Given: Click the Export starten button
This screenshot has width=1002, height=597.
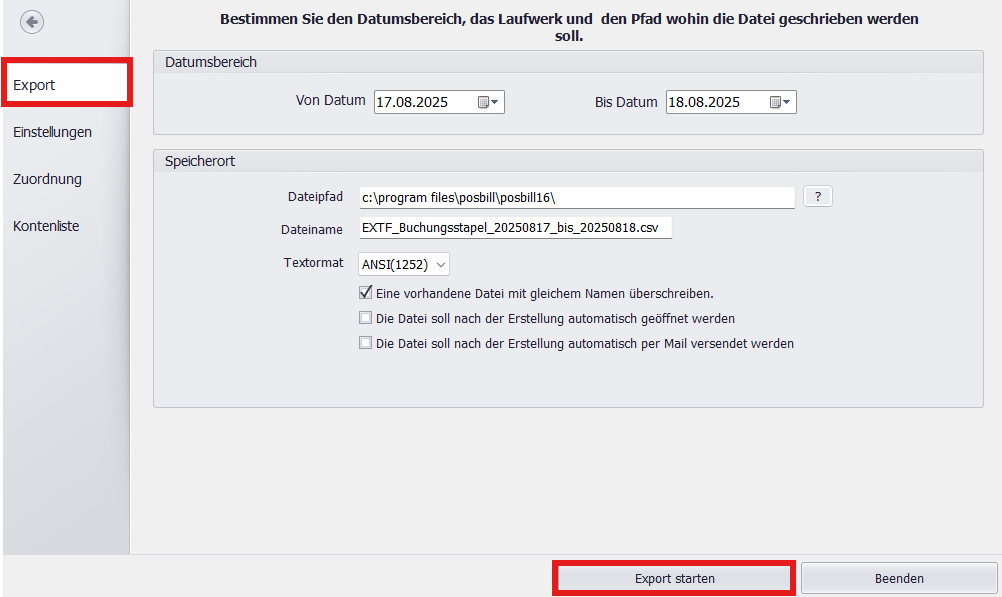Looking at the screenshot, I should tap(673, 578).
